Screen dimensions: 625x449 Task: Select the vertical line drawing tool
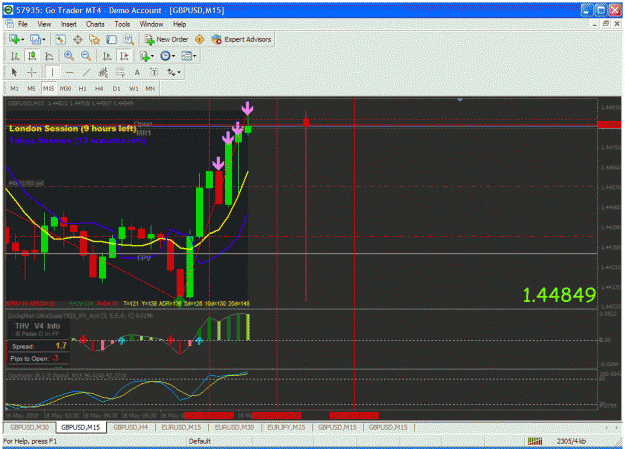52,73
